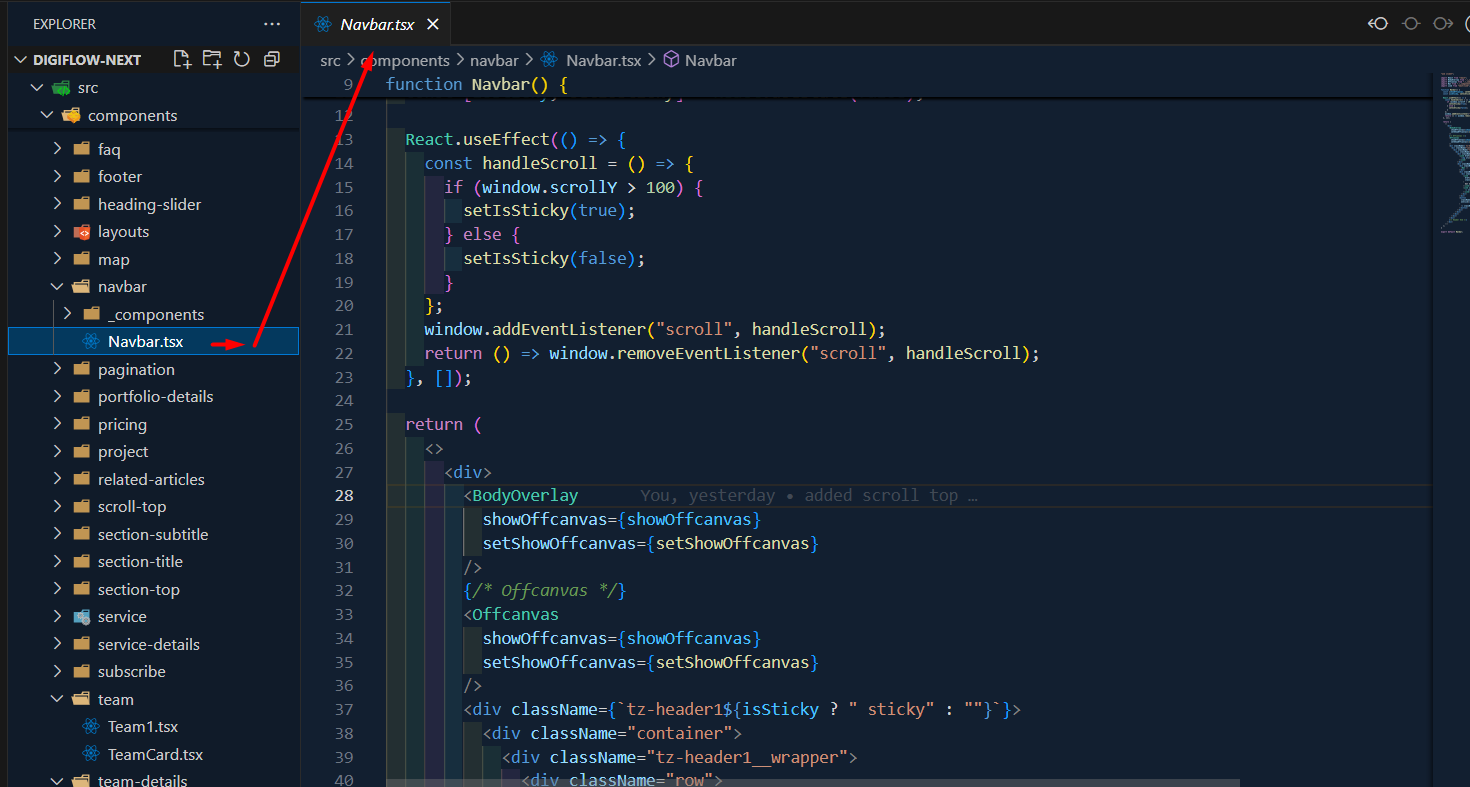This screenshot has height=787, width=1470.
Task: Select the related-articles folder
Action: tap(153, 479)
